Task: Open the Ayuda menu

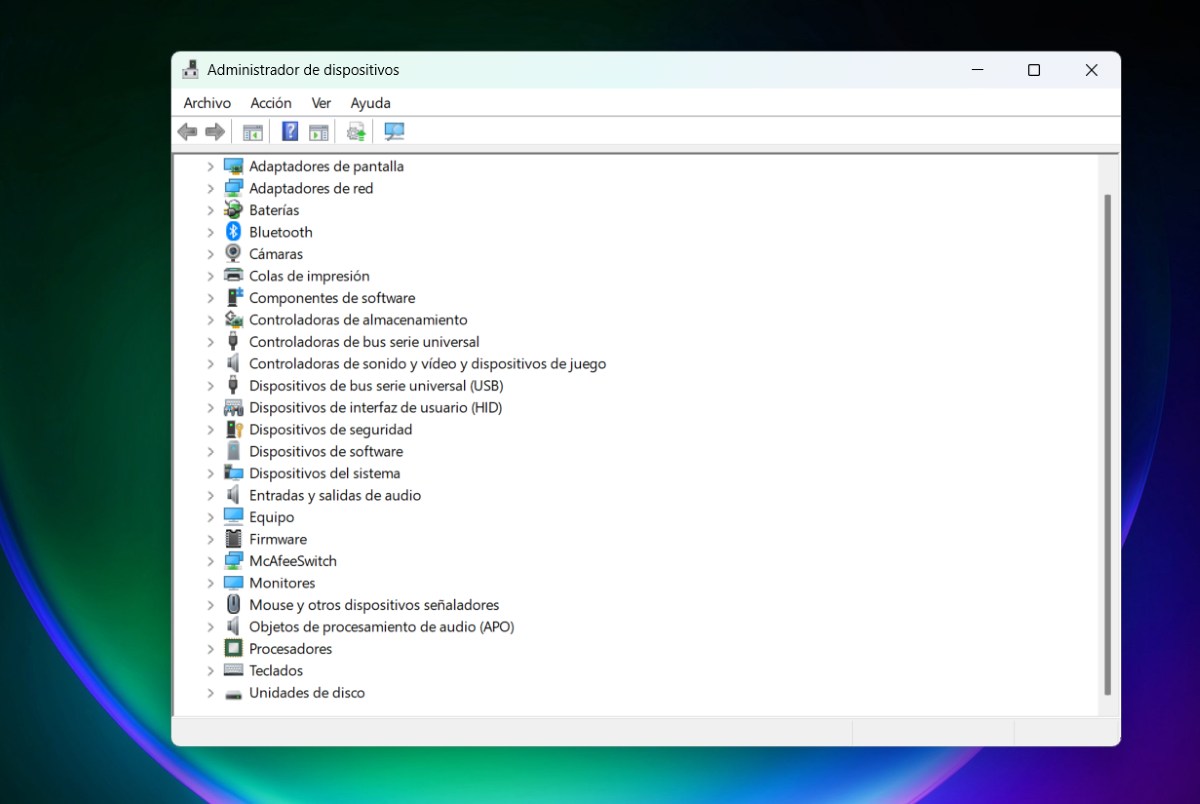Action: pos(371,103)
